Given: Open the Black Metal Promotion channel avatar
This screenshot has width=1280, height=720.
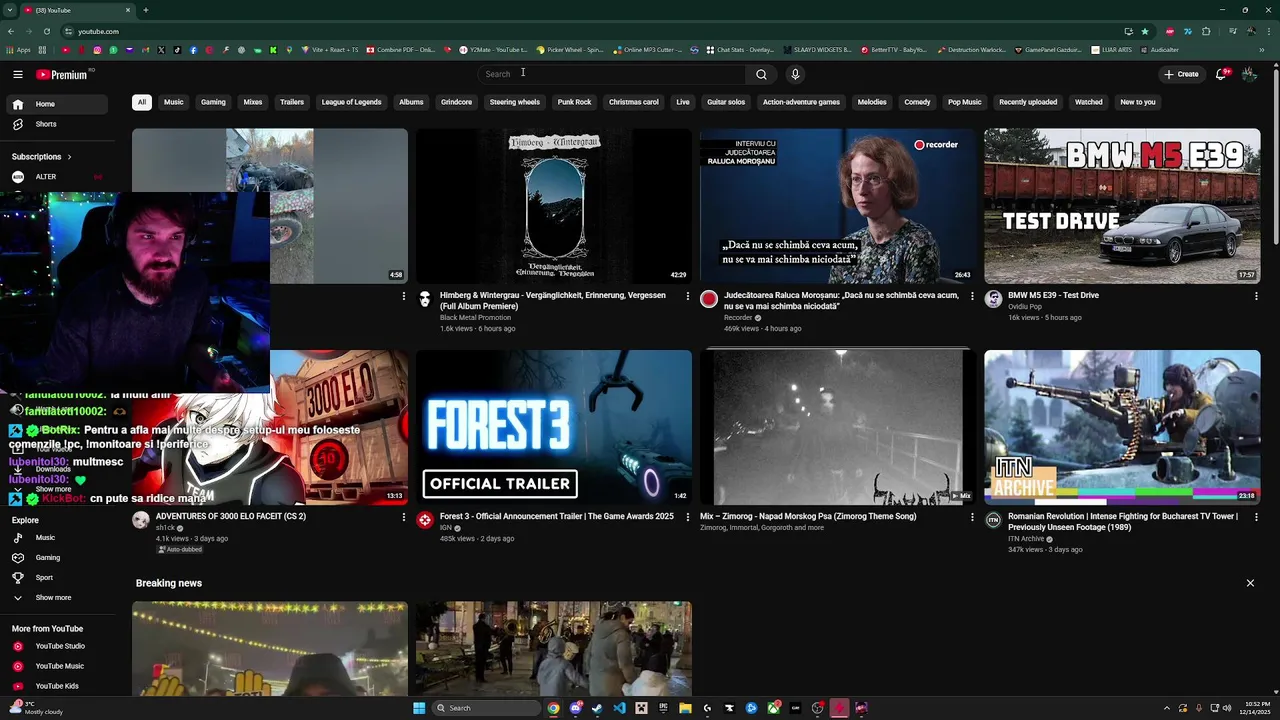Looking at the screenshot, I should [x=425, y=299].
